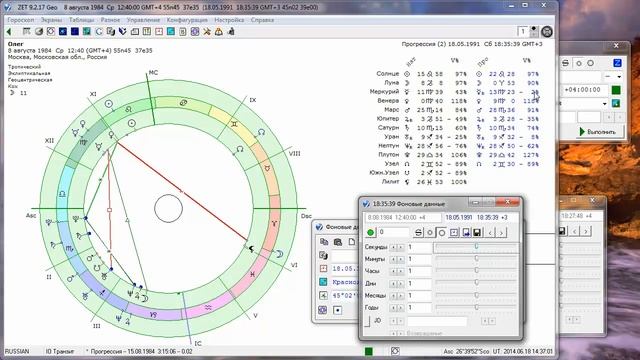Click the strikethrough S icon in front dialog
This screenshot has height=360, width=640.
pyautogui.click(x=418, y=232)
